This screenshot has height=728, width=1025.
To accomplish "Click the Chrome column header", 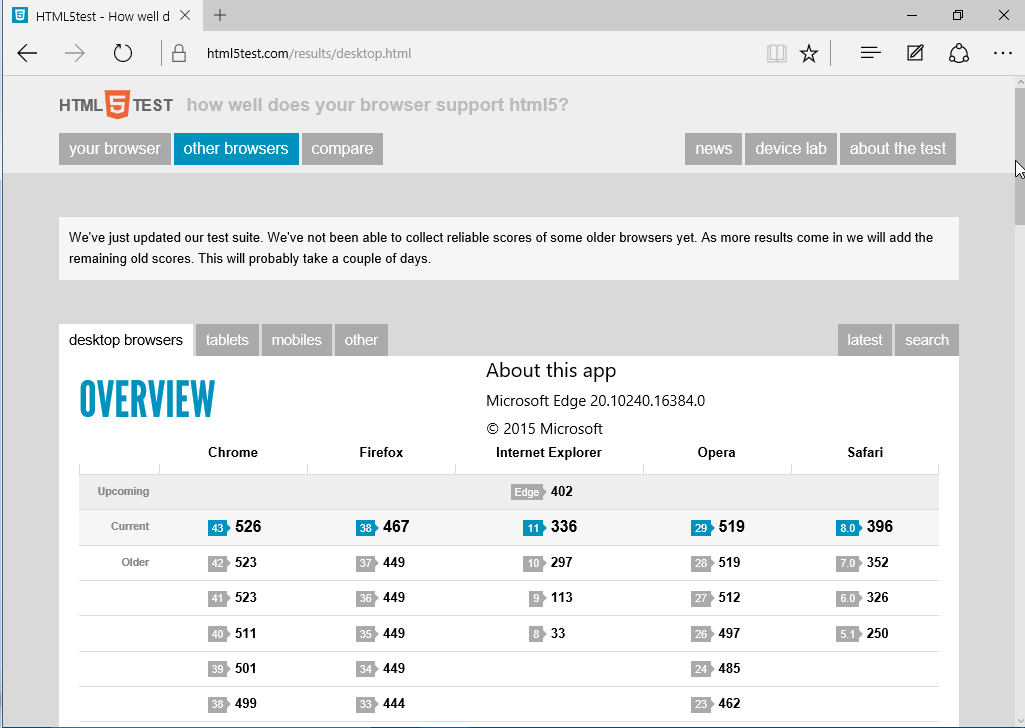I will [233, 452].
